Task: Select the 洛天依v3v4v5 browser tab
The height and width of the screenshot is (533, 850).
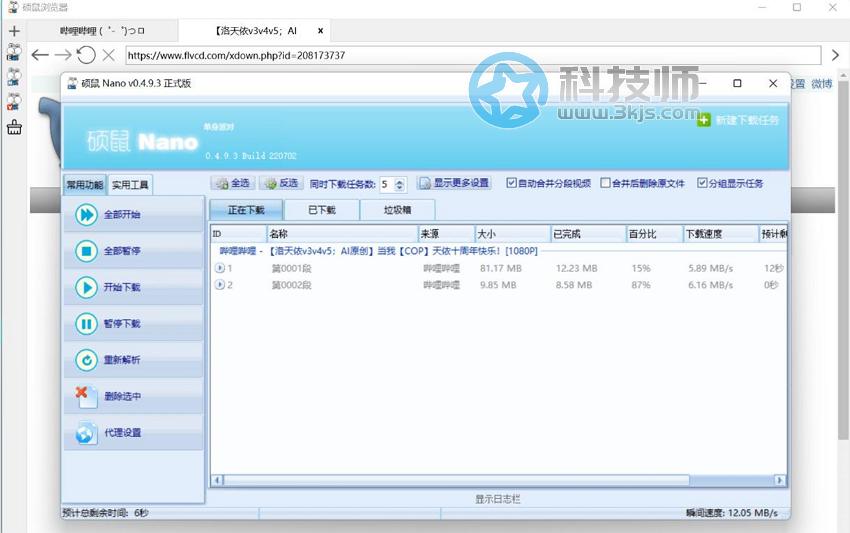Action: (x=255, y=31)
